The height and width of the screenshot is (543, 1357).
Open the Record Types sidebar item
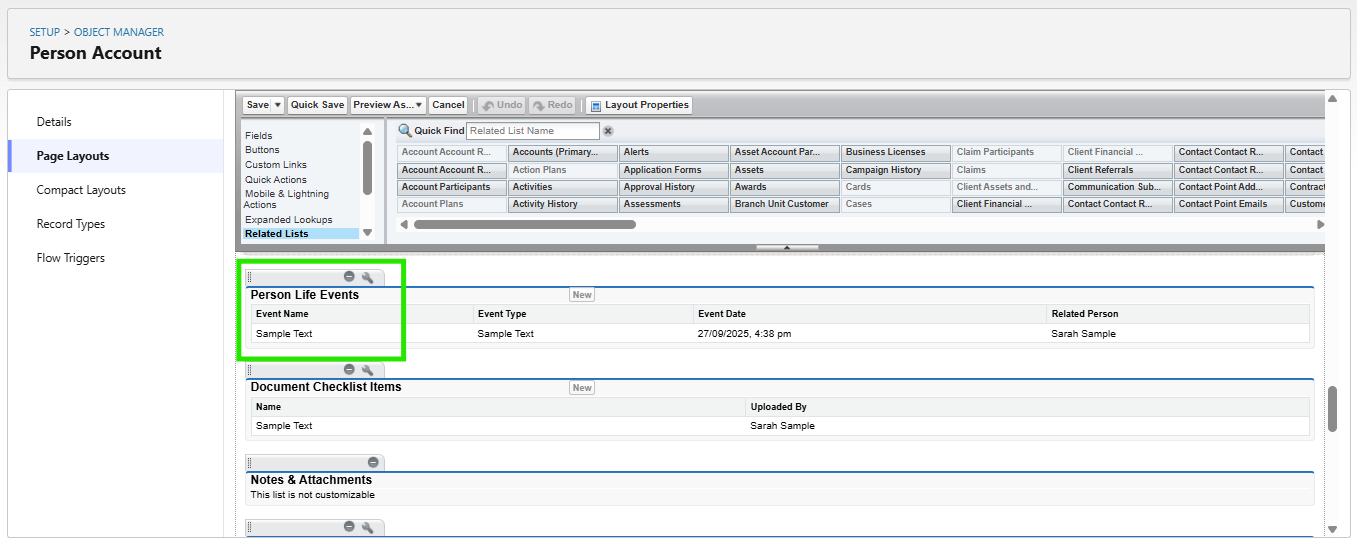point(70,224)
